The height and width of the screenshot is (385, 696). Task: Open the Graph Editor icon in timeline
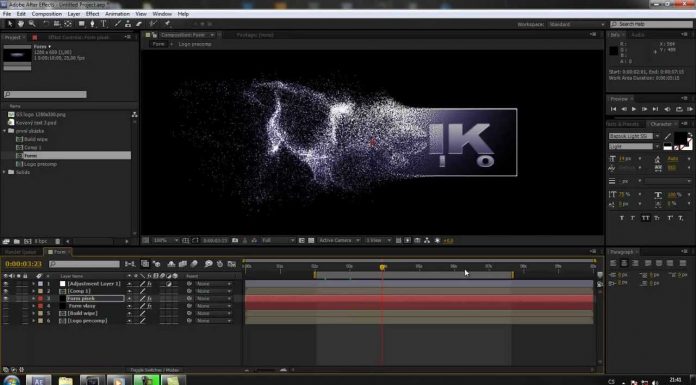[231, 264]
